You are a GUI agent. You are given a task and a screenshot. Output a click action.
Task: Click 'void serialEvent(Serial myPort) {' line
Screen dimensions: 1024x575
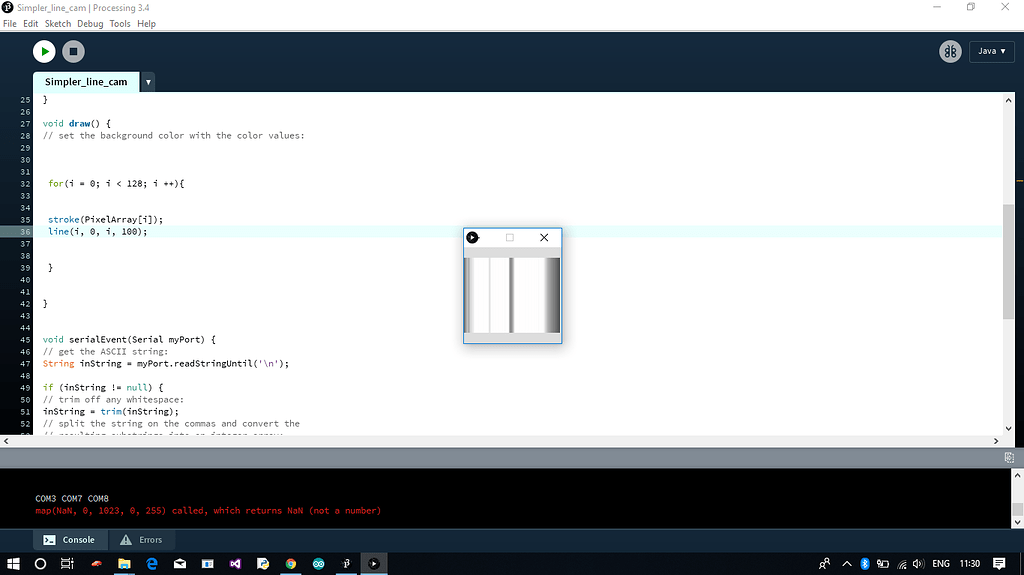(x=129, y=340)
